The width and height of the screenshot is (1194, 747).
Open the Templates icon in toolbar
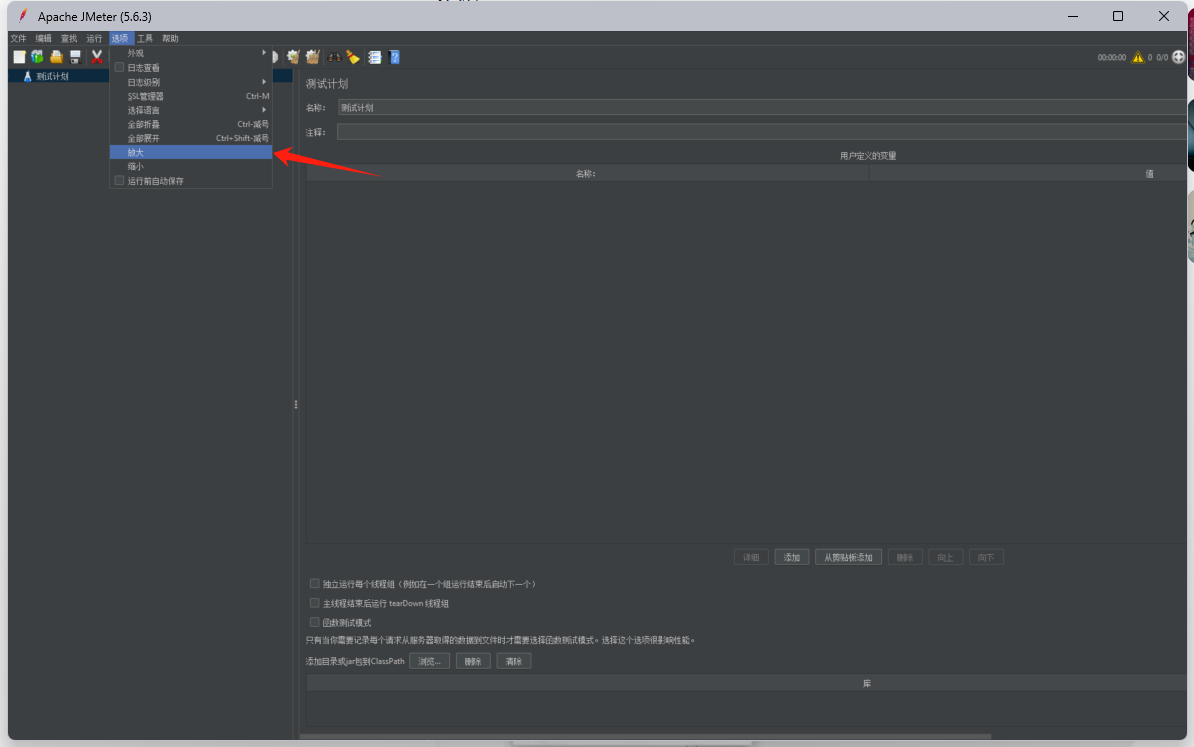point(37,57)
